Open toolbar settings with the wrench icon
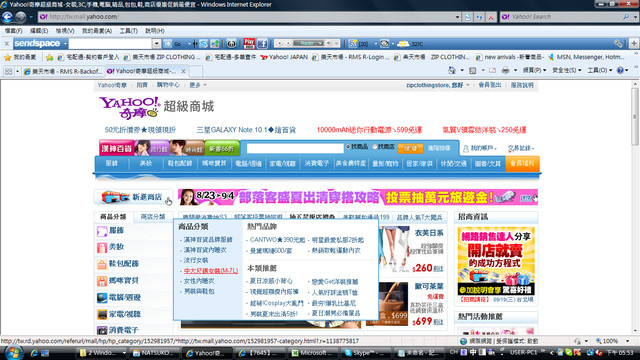 click(x=618, y=43)
